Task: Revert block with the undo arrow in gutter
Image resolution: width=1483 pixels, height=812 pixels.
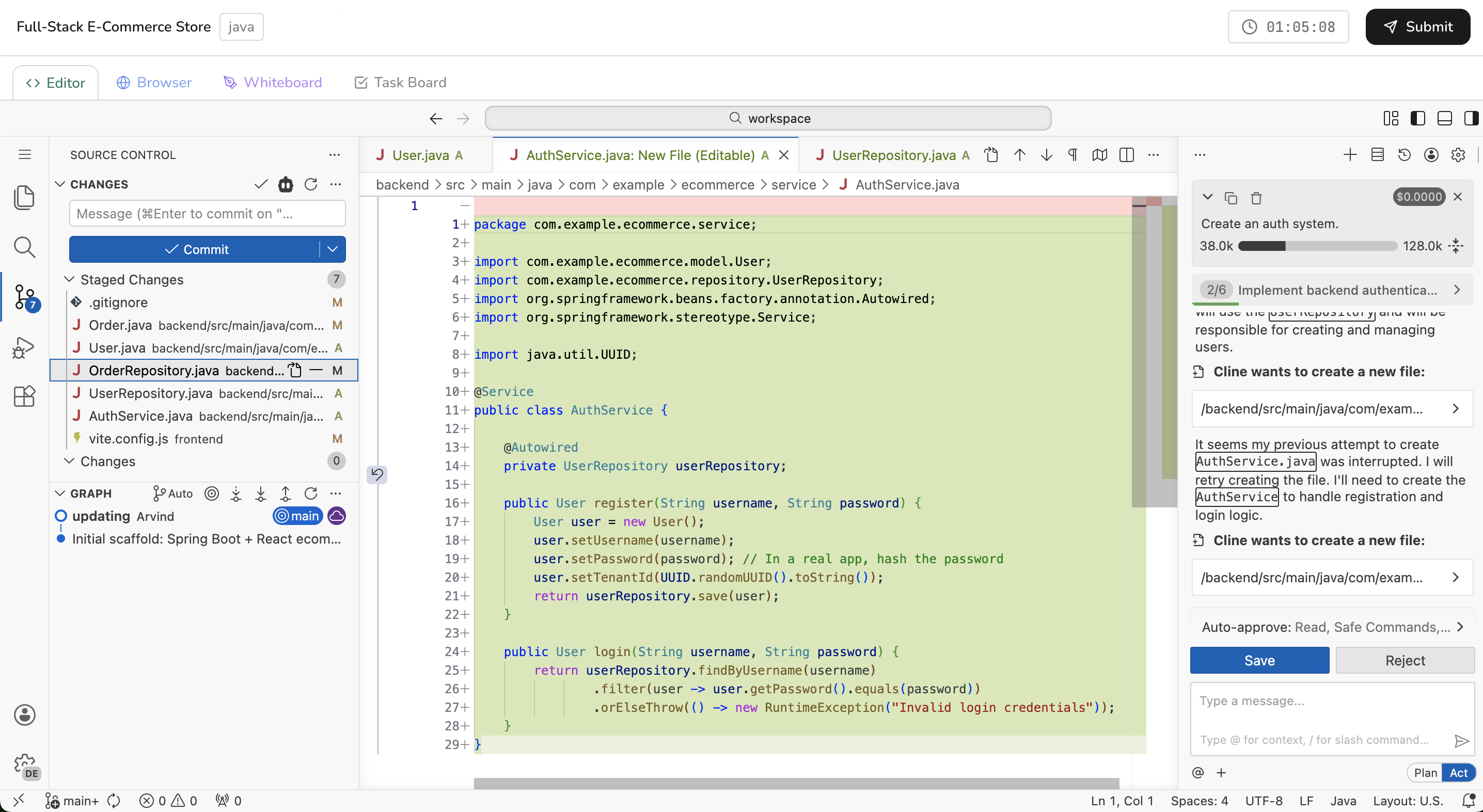Action: tap(377, 474)
